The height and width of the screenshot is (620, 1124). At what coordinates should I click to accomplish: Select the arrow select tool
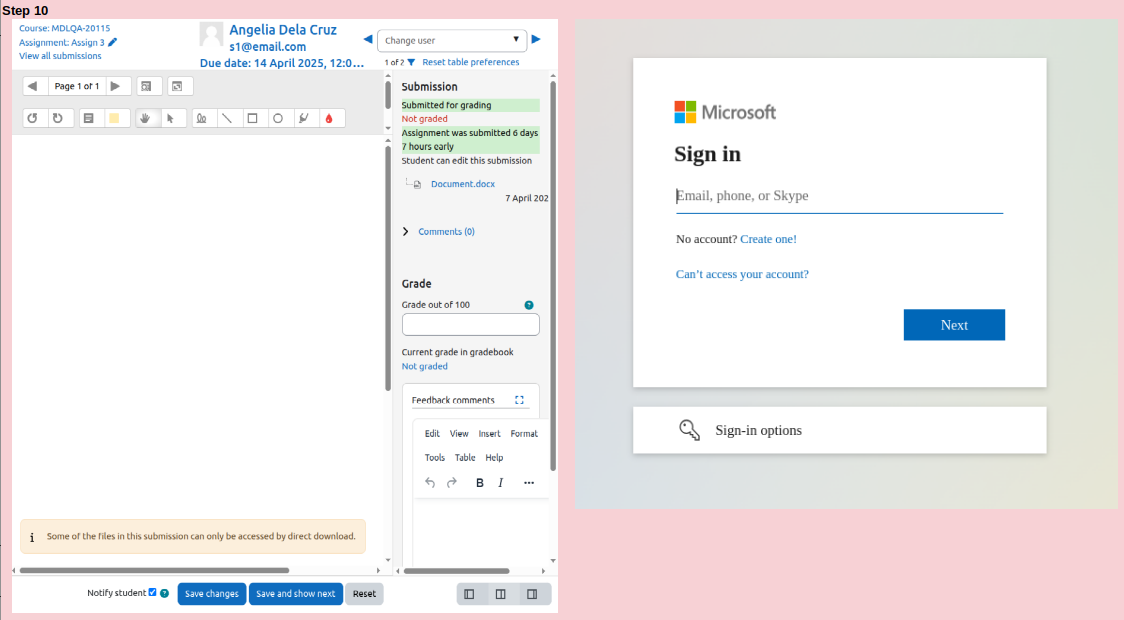tap(171, 118)
